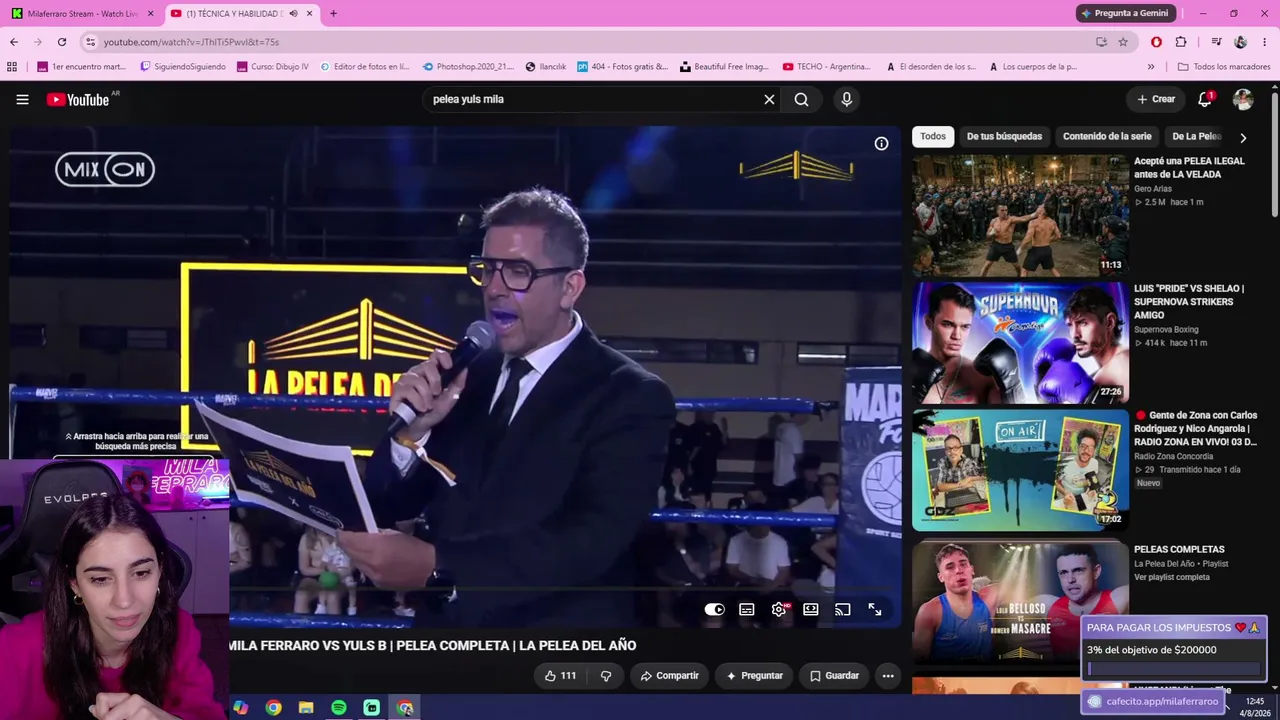Open the Radio Zona Concordia channel name
This screenshot has width=1280, height=720.
click(x=1174, y=456)
